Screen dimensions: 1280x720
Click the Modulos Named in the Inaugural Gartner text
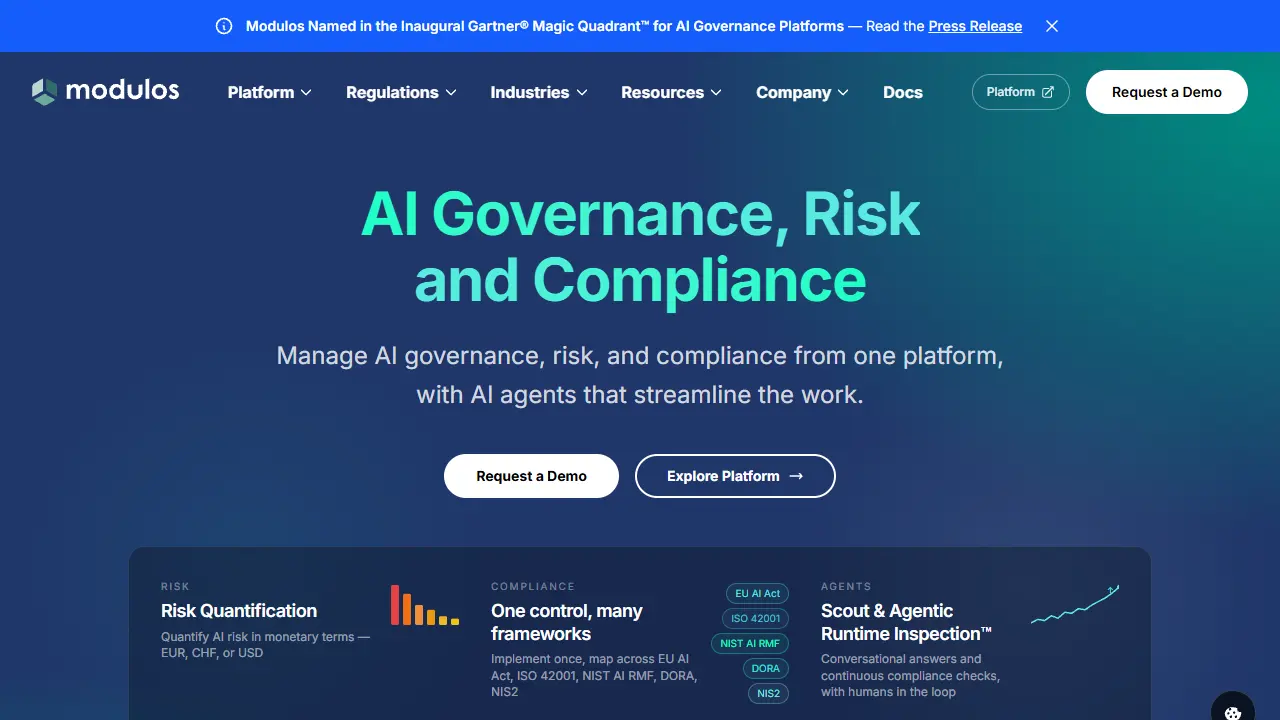point(545,26)
